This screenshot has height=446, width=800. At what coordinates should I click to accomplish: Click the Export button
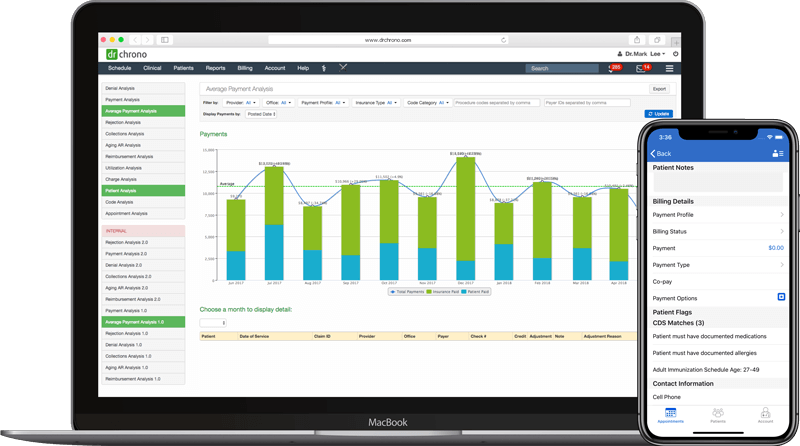pyautogui.click(x=659, y=89)
